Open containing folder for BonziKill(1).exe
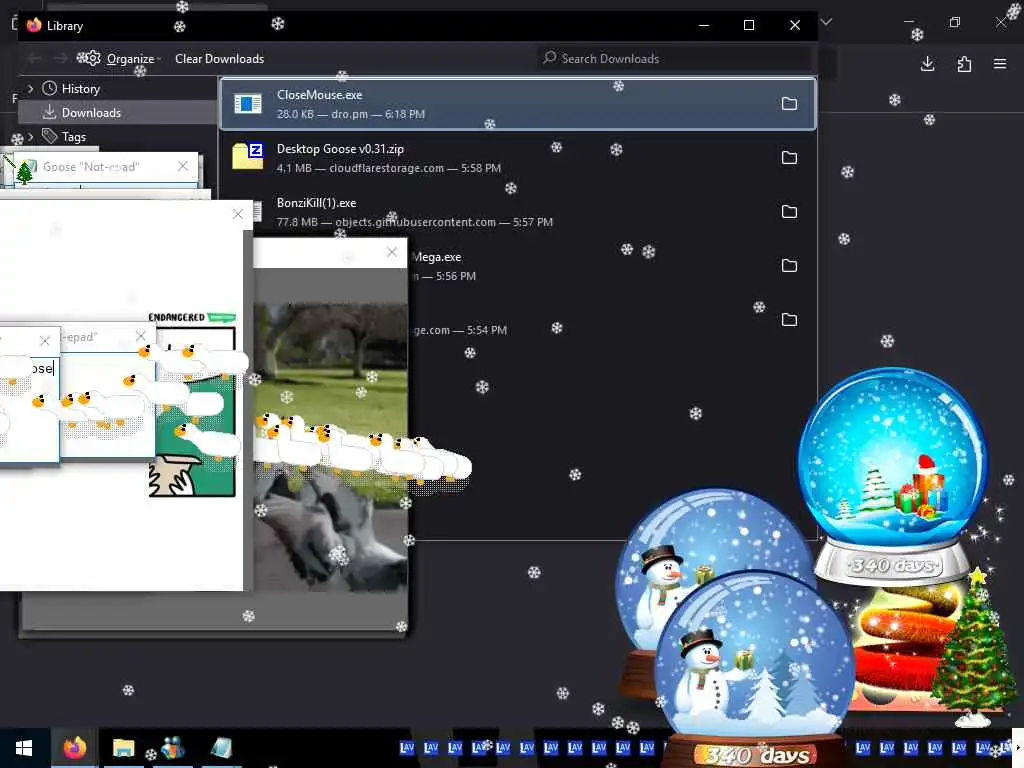This screenshot has height=768, width=1024. 789,212
